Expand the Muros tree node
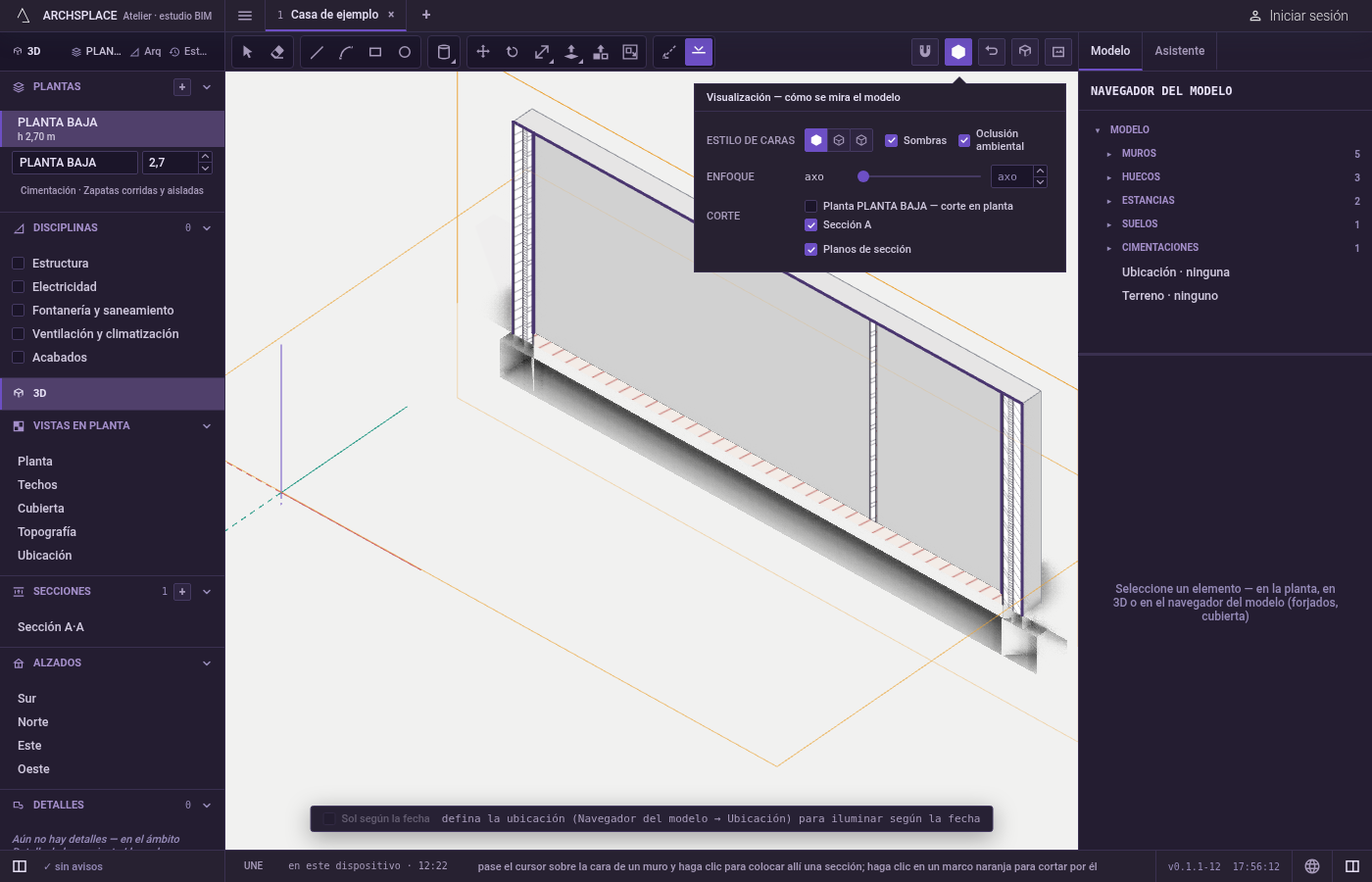1372x882 pixels. tap(1108, 154)
